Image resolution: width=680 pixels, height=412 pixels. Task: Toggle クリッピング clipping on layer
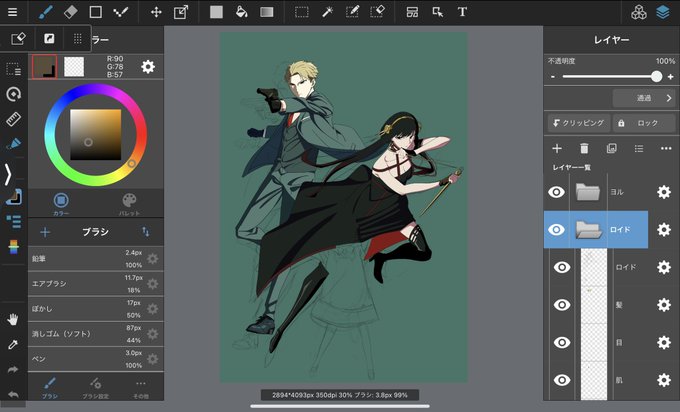[x=579, y=123]
